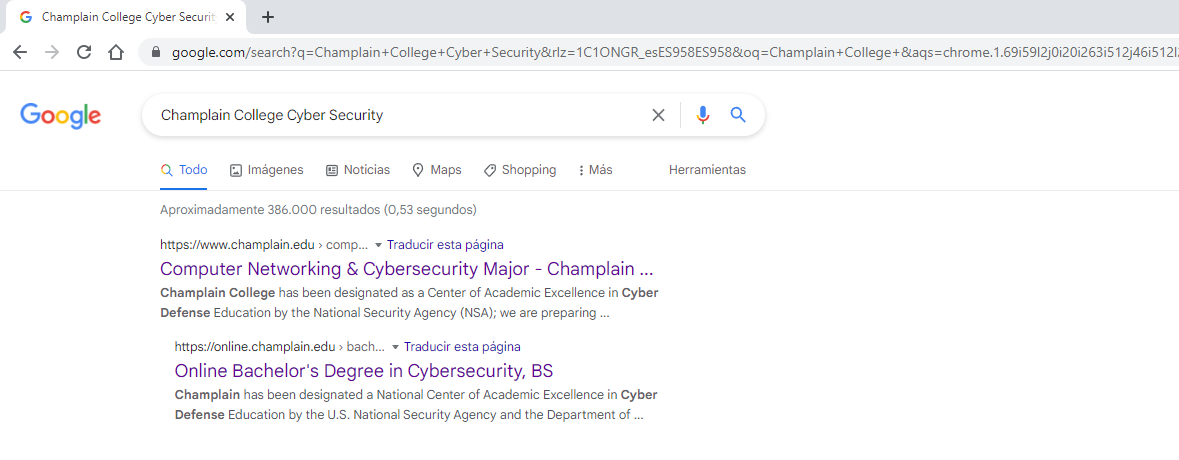Image resolution: width=1179 pixels, height=460 pixels.
Task: Expand options arrow for champlain.edu result
Action: click(378, 245)
